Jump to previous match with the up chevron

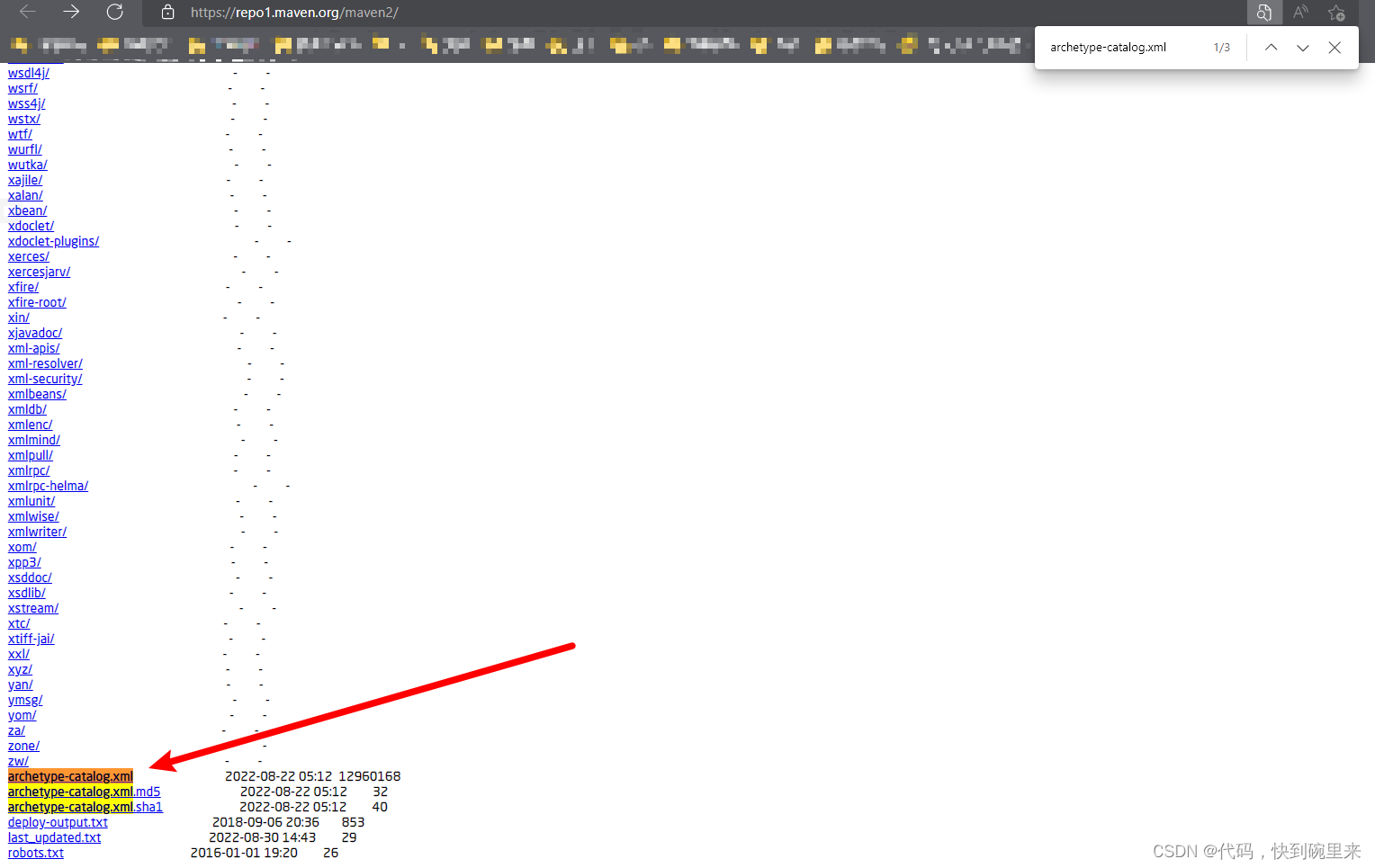(1271, 47)
